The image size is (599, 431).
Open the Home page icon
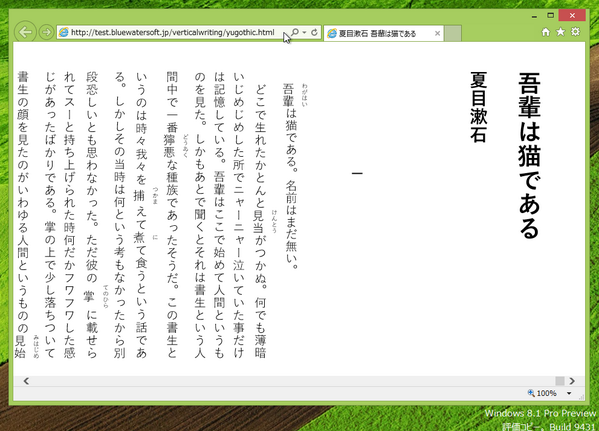[546, 32]
